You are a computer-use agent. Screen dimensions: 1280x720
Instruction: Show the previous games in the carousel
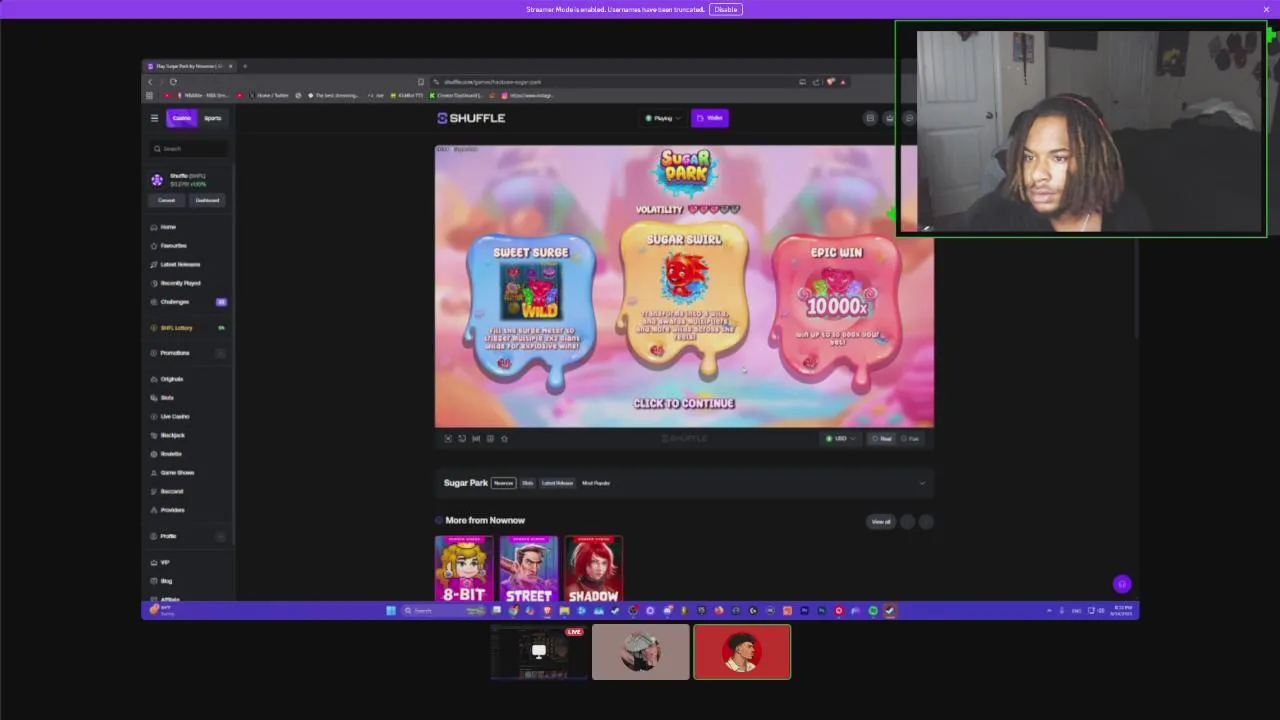pos(908,521)
